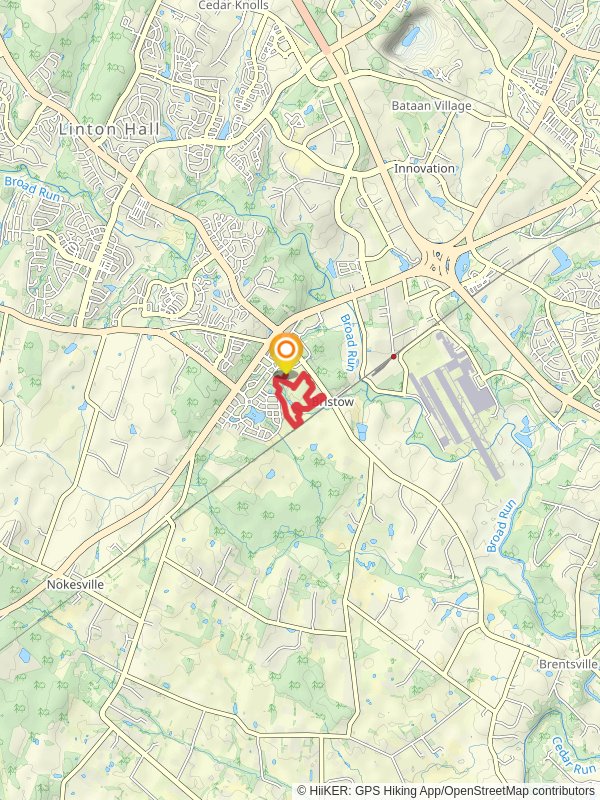600x800 pixels.
Task: Click the Innovation place label
Action: (x=424, y=168)
